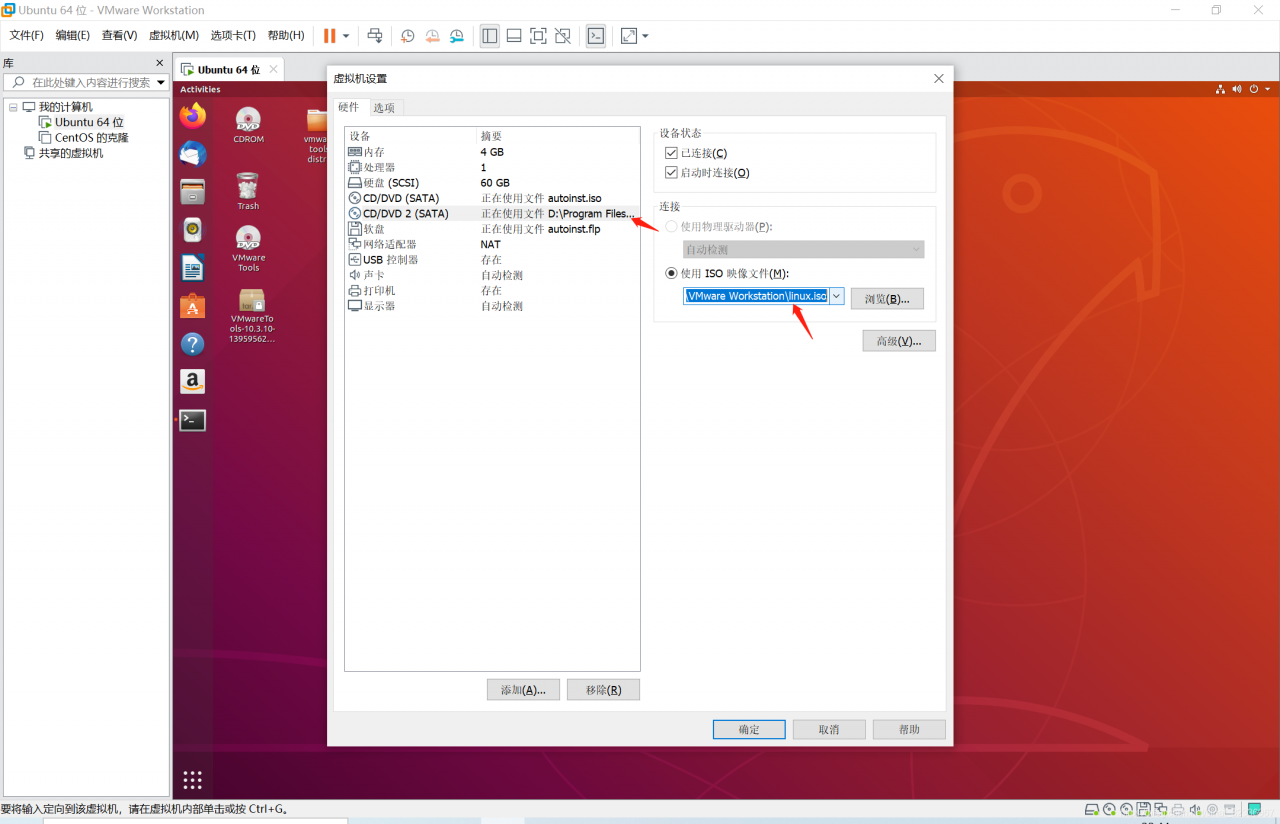Open the 虚拟机(M) menu
Image resolution: width=1280 pixels, height=824 pixels.
174,35
